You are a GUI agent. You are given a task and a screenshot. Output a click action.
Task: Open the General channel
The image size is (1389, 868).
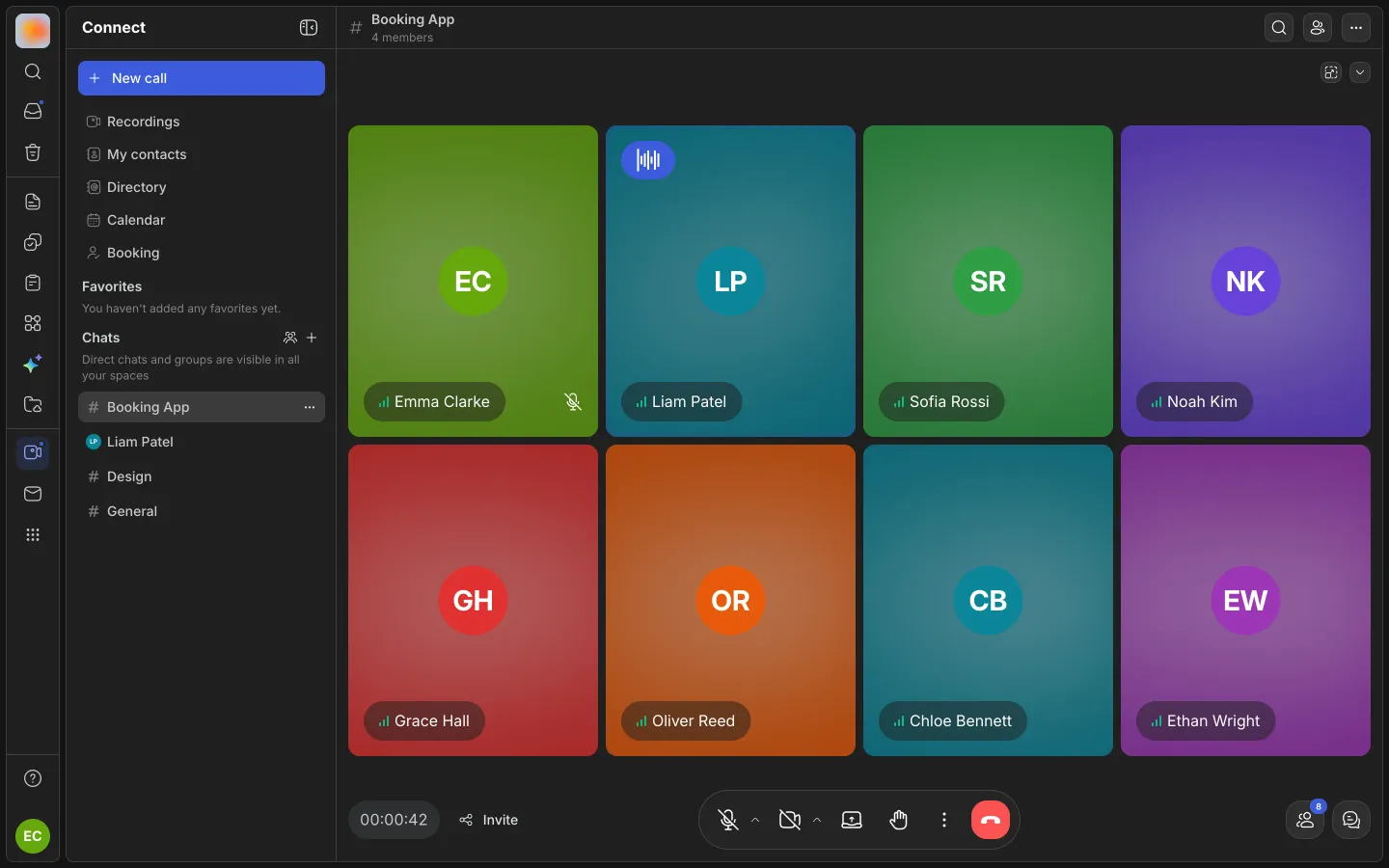click(202, 511)
